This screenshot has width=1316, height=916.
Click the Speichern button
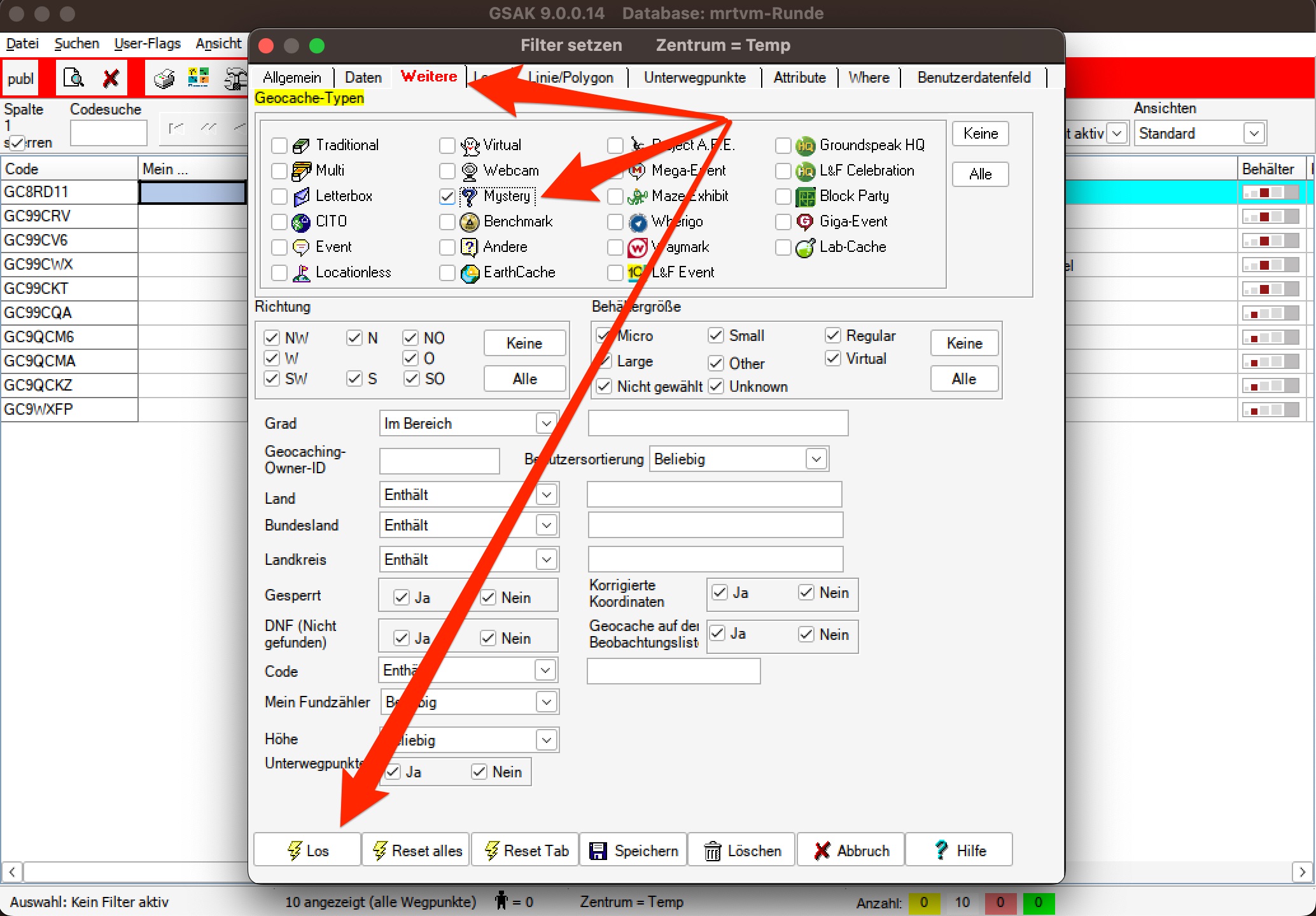pos(634,850)
